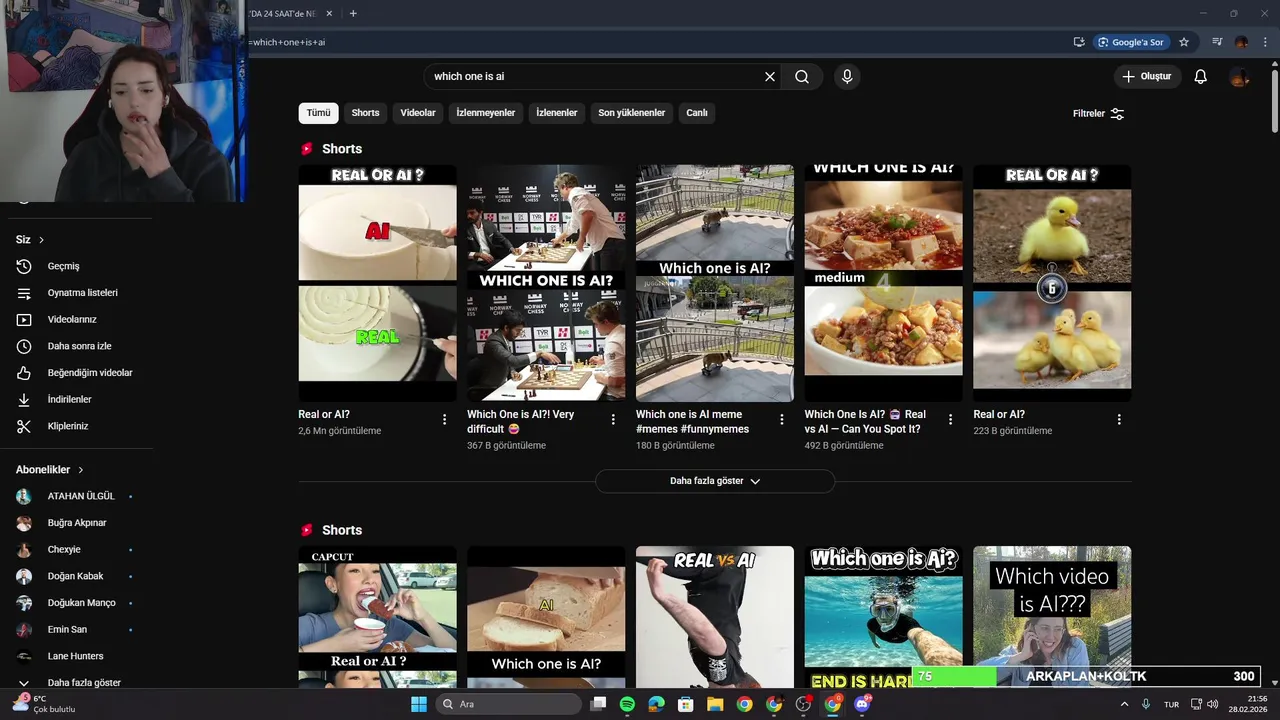Clear the YouTube search text with the X

click(x=770, y=77)
